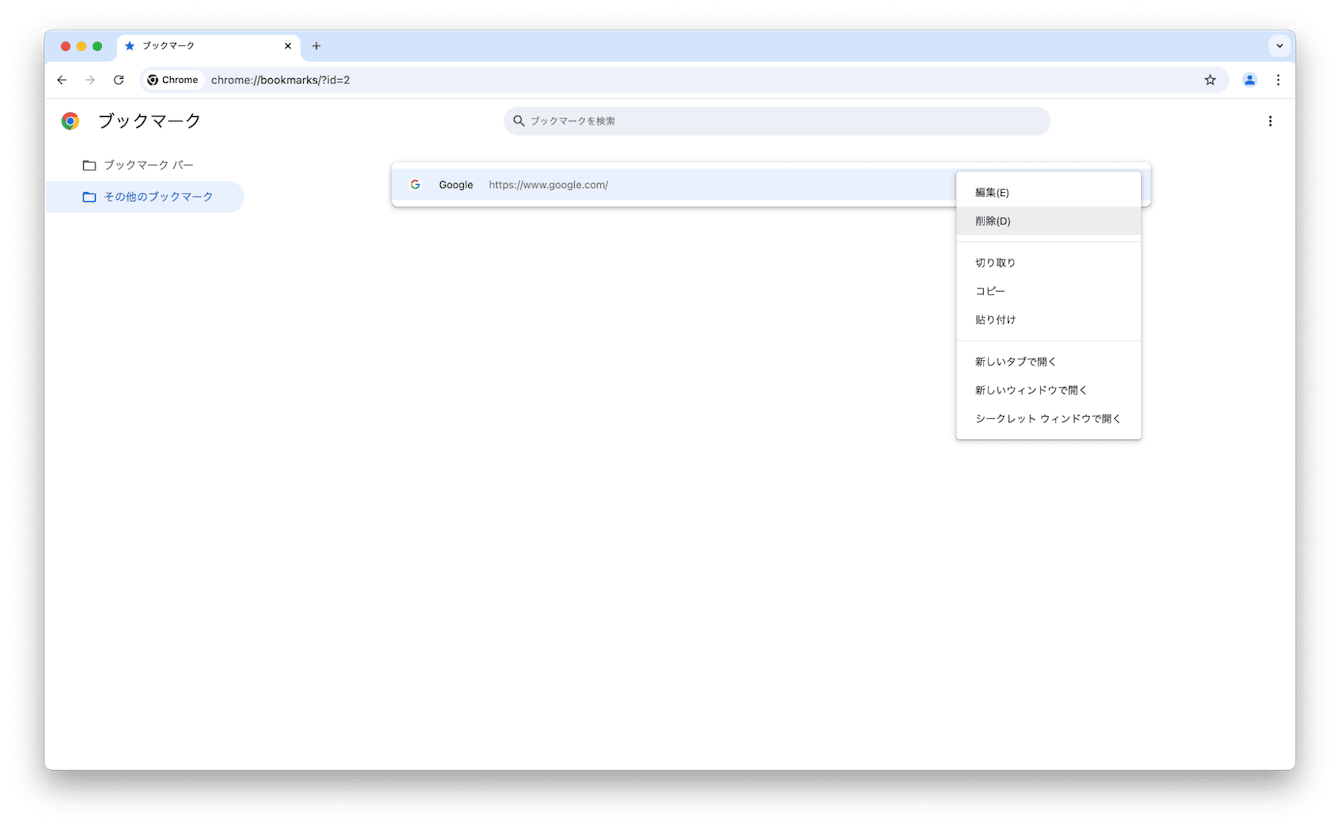
Task: Choose 新しいタブで開く menu entry
Action: pos(1048,362)
